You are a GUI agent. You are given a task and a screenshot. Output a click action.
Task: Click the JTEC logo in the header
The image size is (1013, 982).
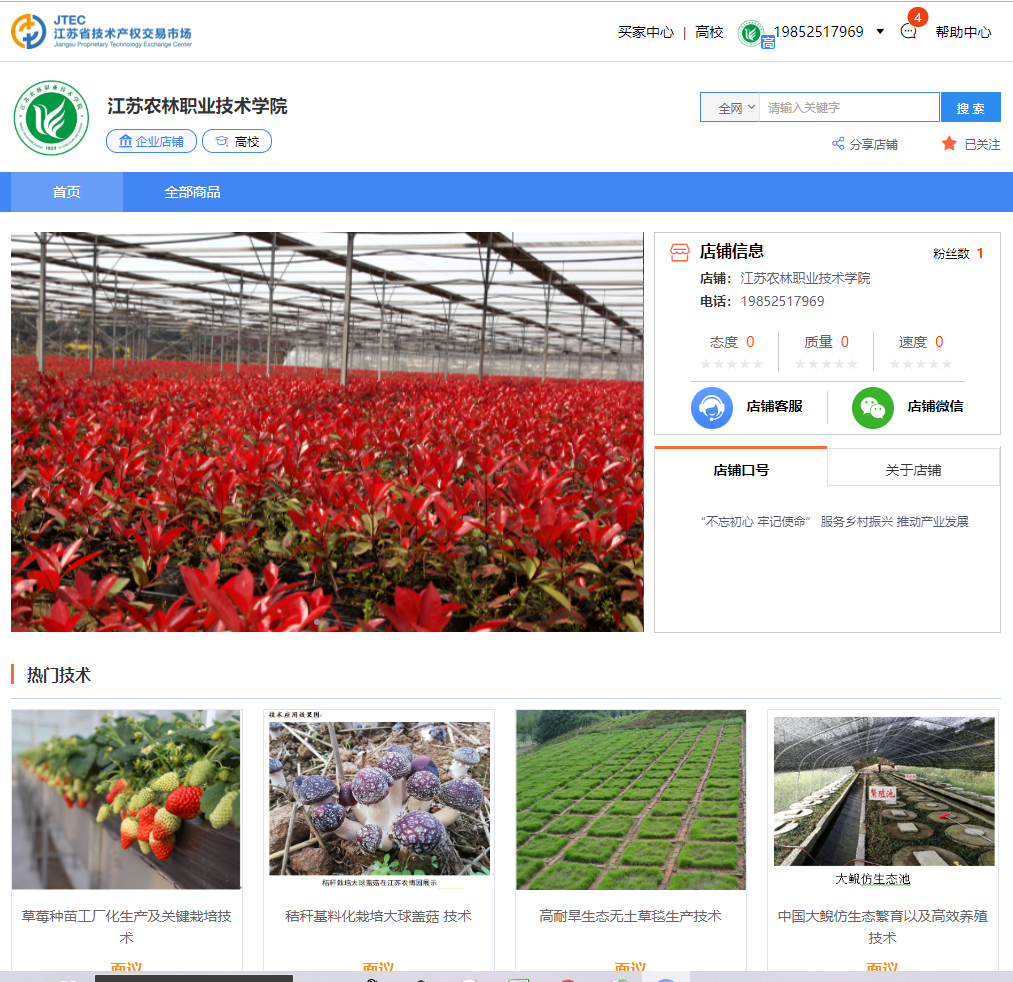101,31
